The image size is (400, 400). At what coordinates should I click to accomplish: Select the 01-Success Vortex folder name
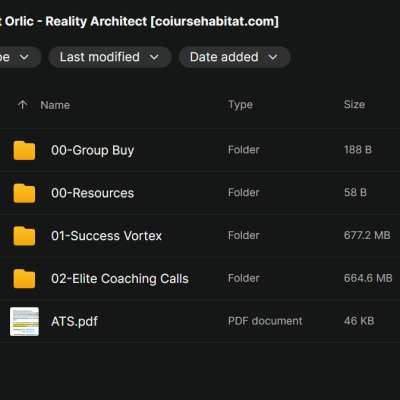point(107,236)
